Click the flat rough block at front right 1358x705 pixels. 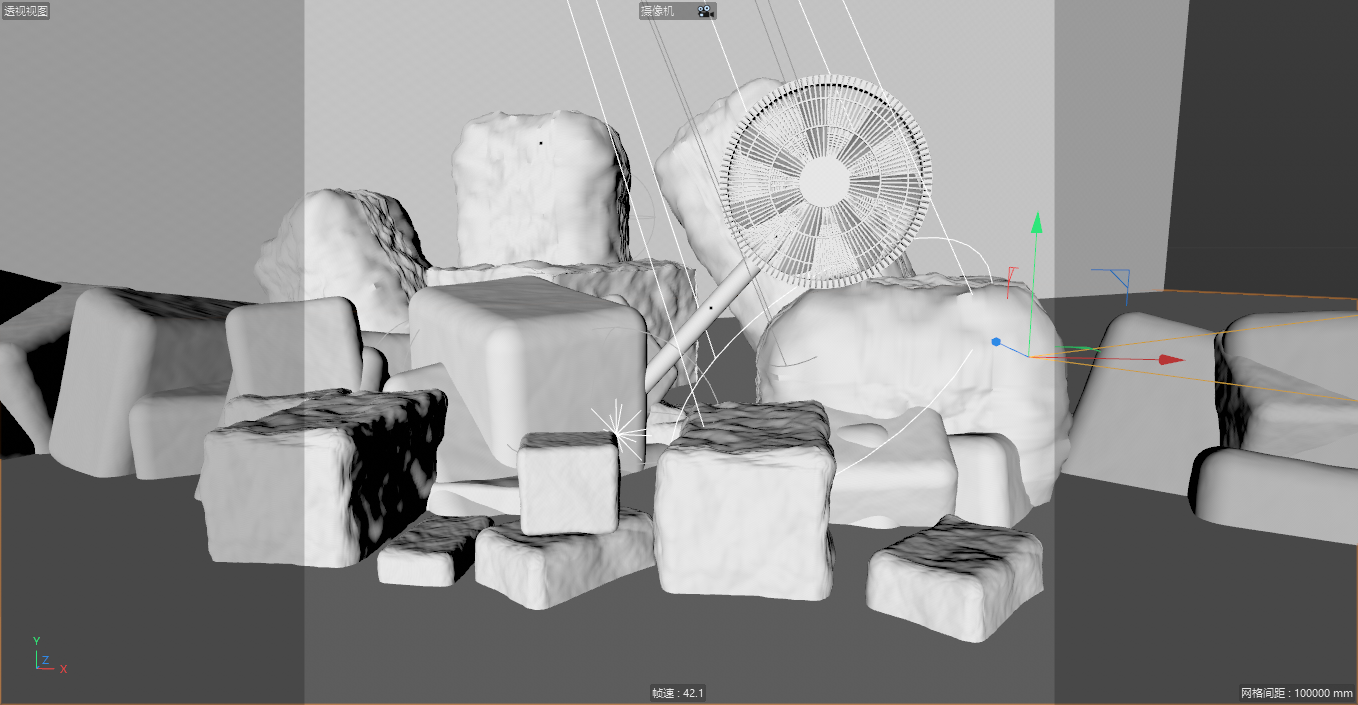tap(953, 578)
